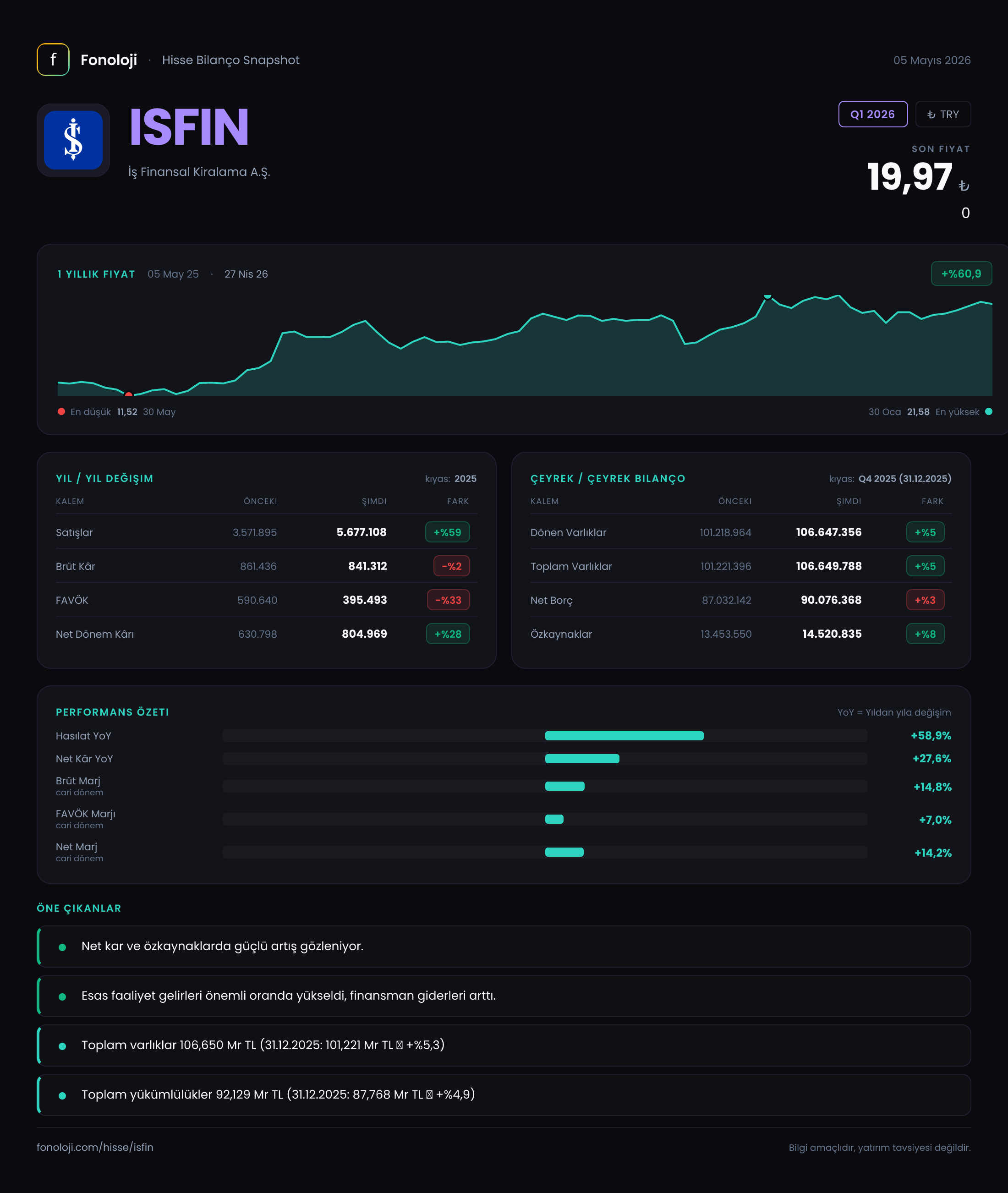Click the Satışlar previous value 3.571.895
This screenshot has width=1008, height=1193.
[x=254, y=532]
